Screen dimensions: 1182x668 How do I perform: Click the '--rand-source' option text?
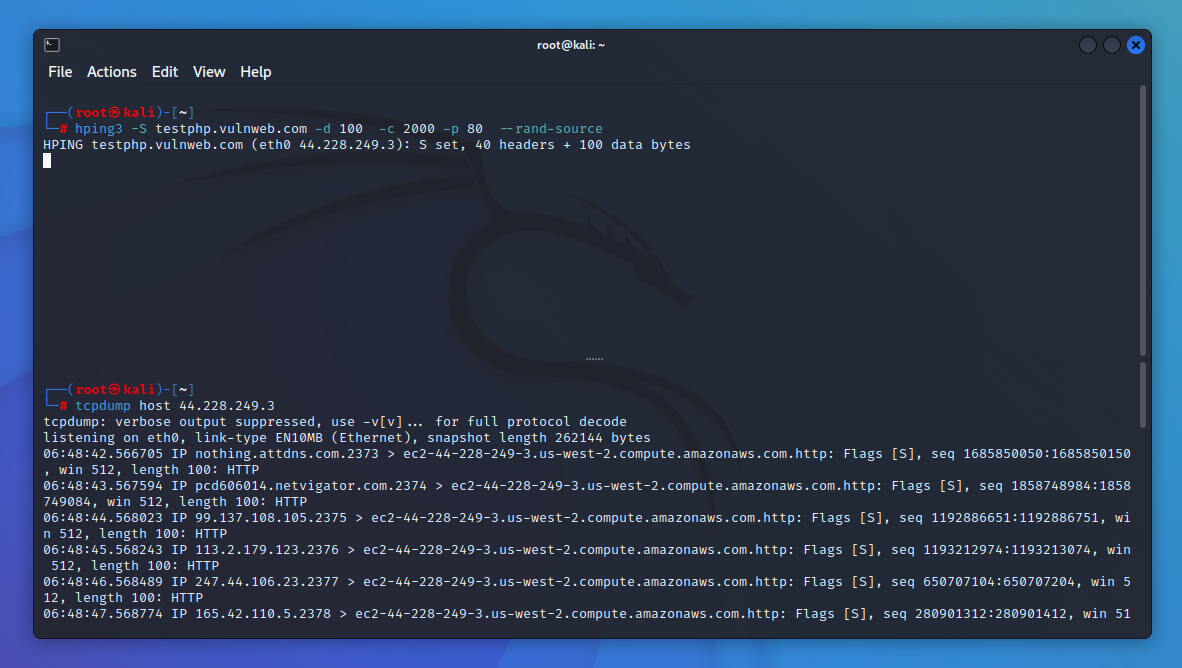click(551, 128)
